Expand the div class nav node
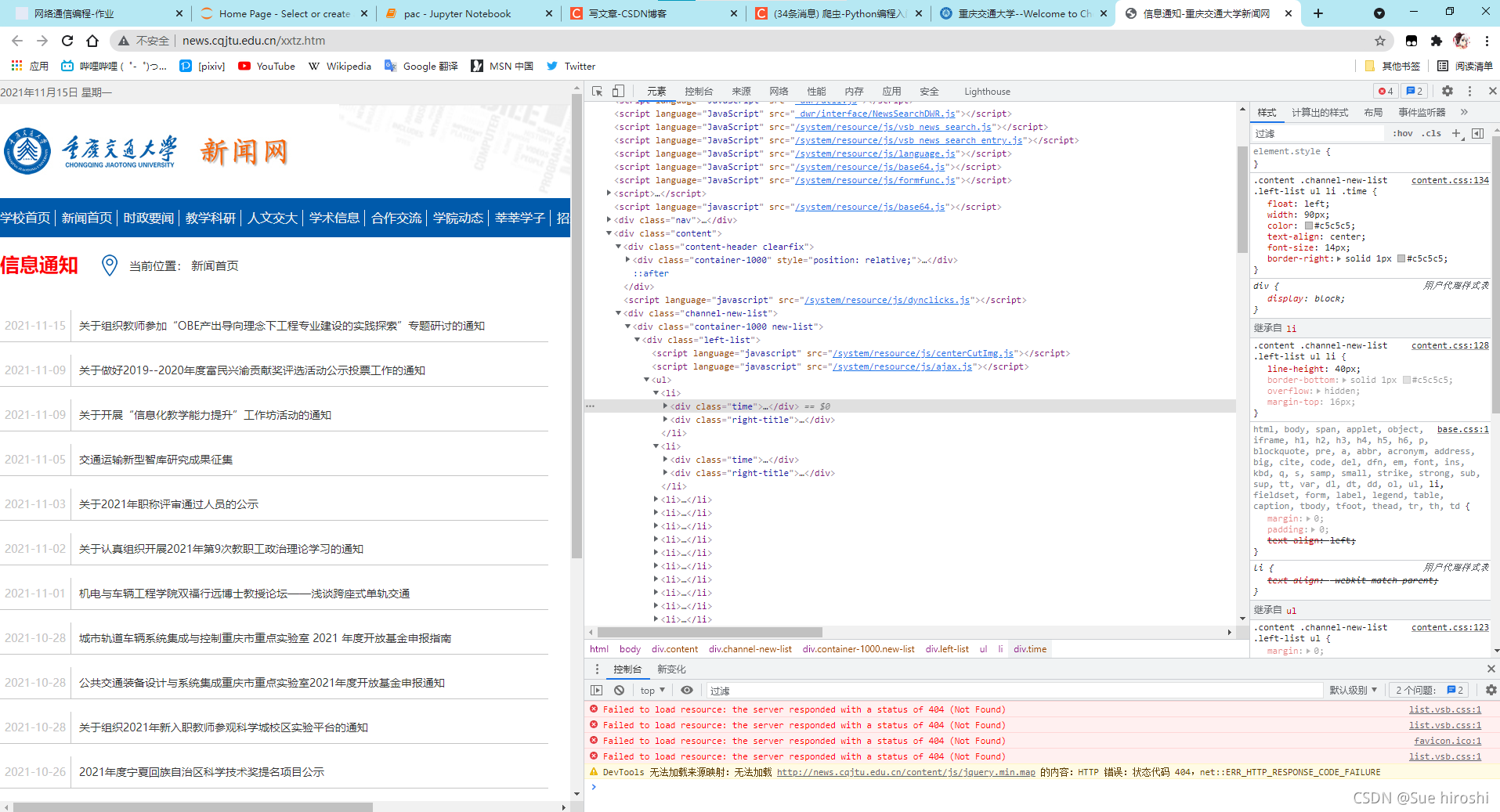The height and width of the screenshot is (812, 1500). 609,220
